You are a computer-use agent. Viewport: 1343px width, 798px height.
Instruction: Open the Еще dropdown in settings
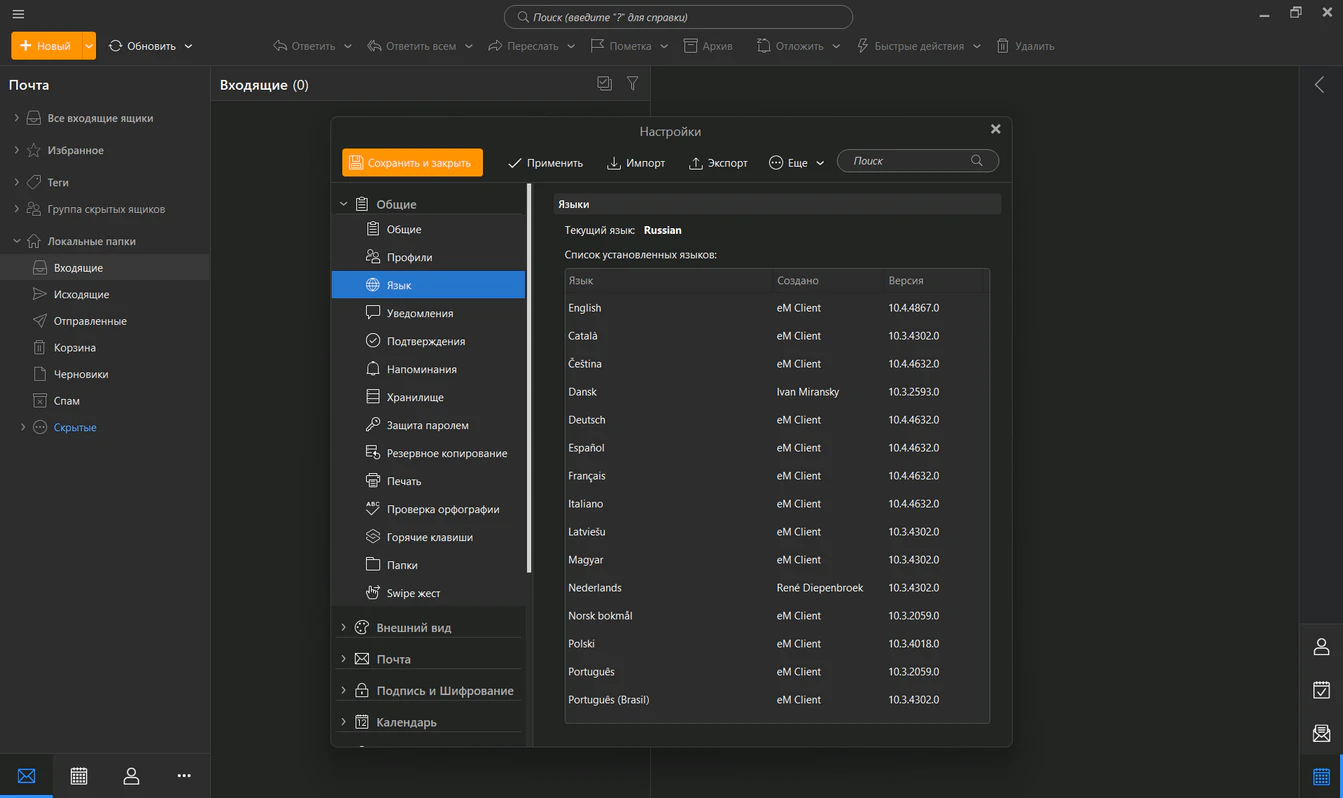point(797,162)
